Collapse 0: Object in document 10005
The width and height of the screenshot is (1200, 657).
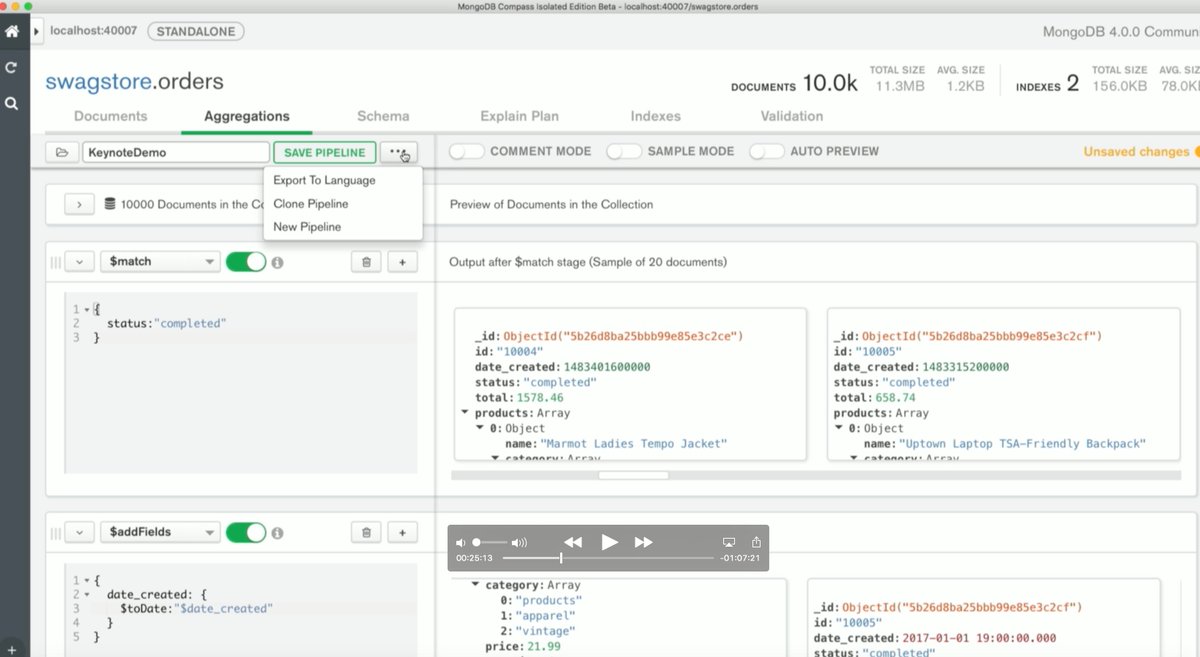(x=838, y=428)
